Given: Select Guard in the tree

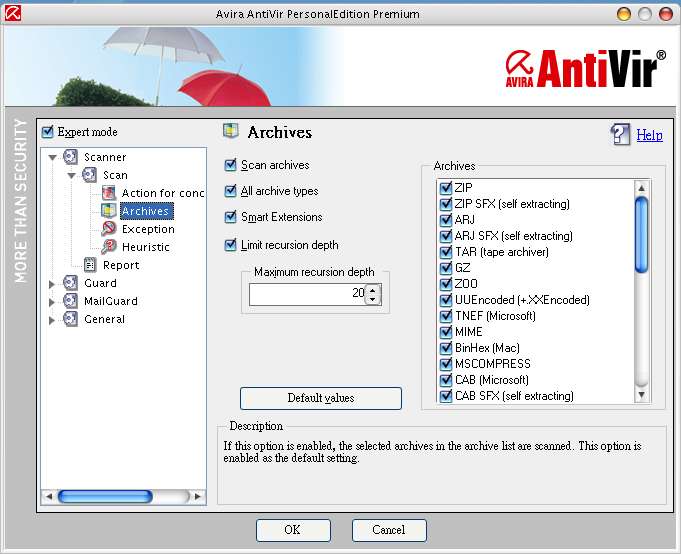Looking at the screenshot, I should click(100, 283).
